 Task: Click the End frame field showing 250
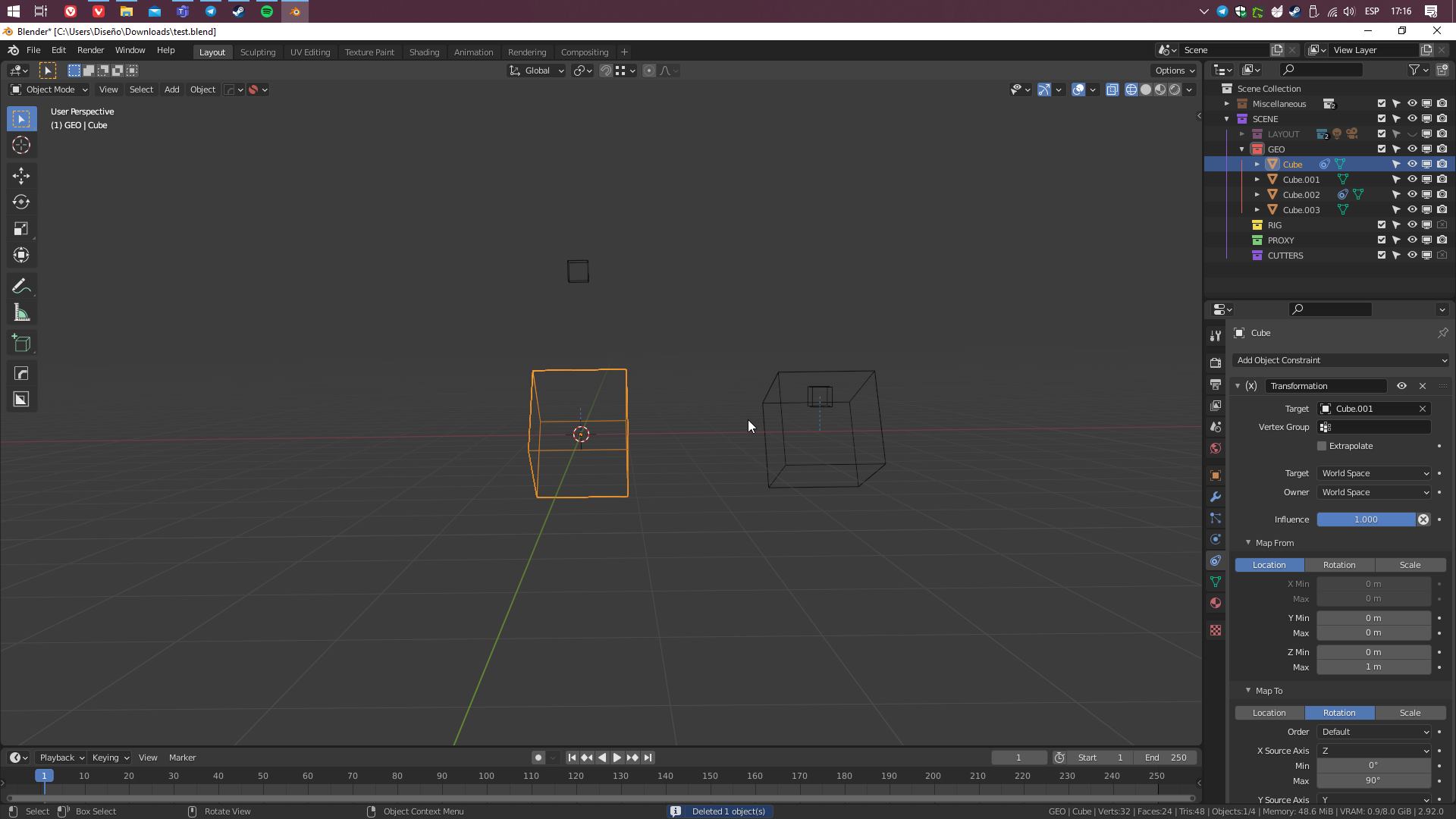1166,758
